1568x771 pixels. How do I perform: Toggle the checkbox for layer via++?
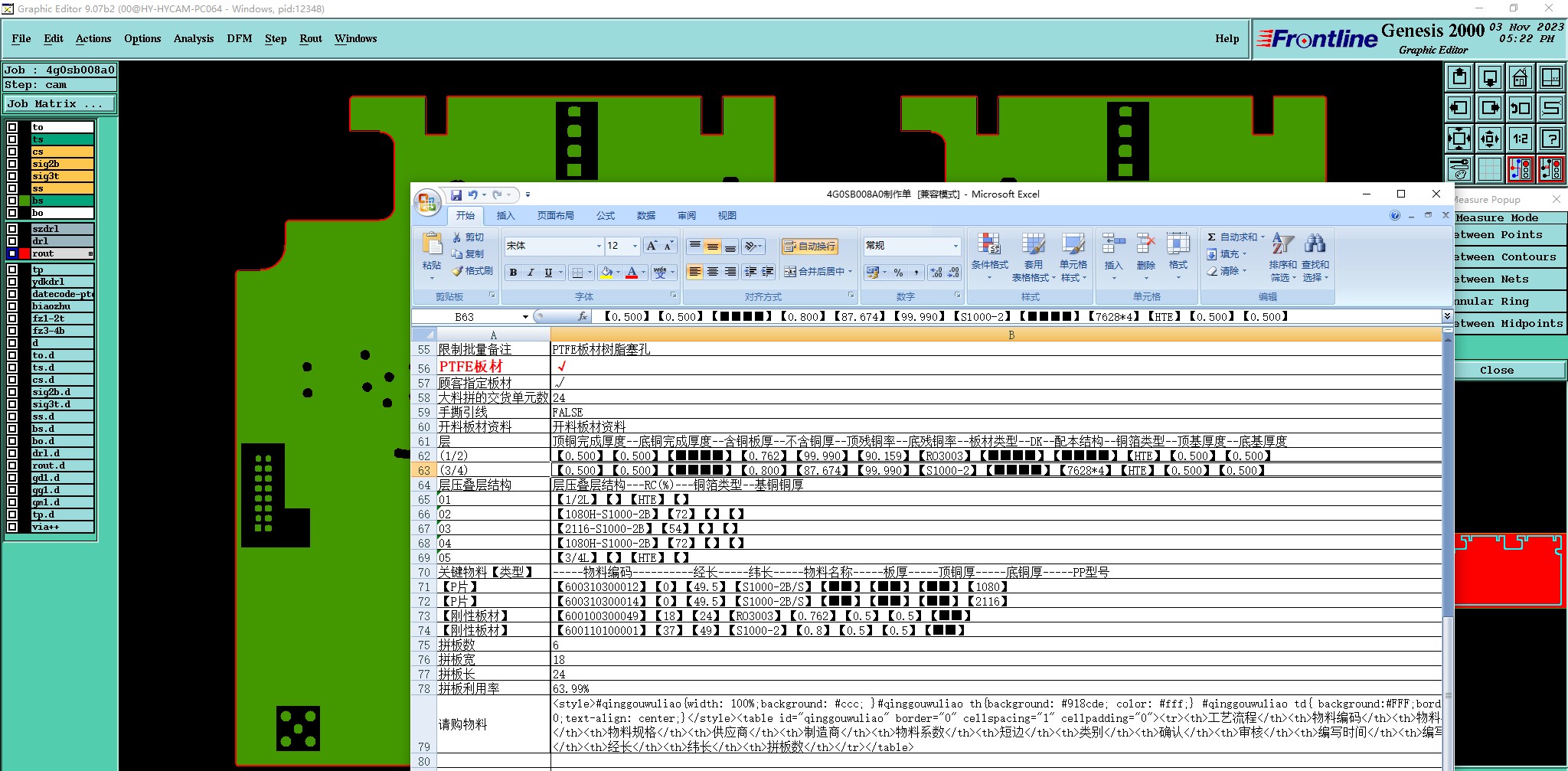pos(12,527)
